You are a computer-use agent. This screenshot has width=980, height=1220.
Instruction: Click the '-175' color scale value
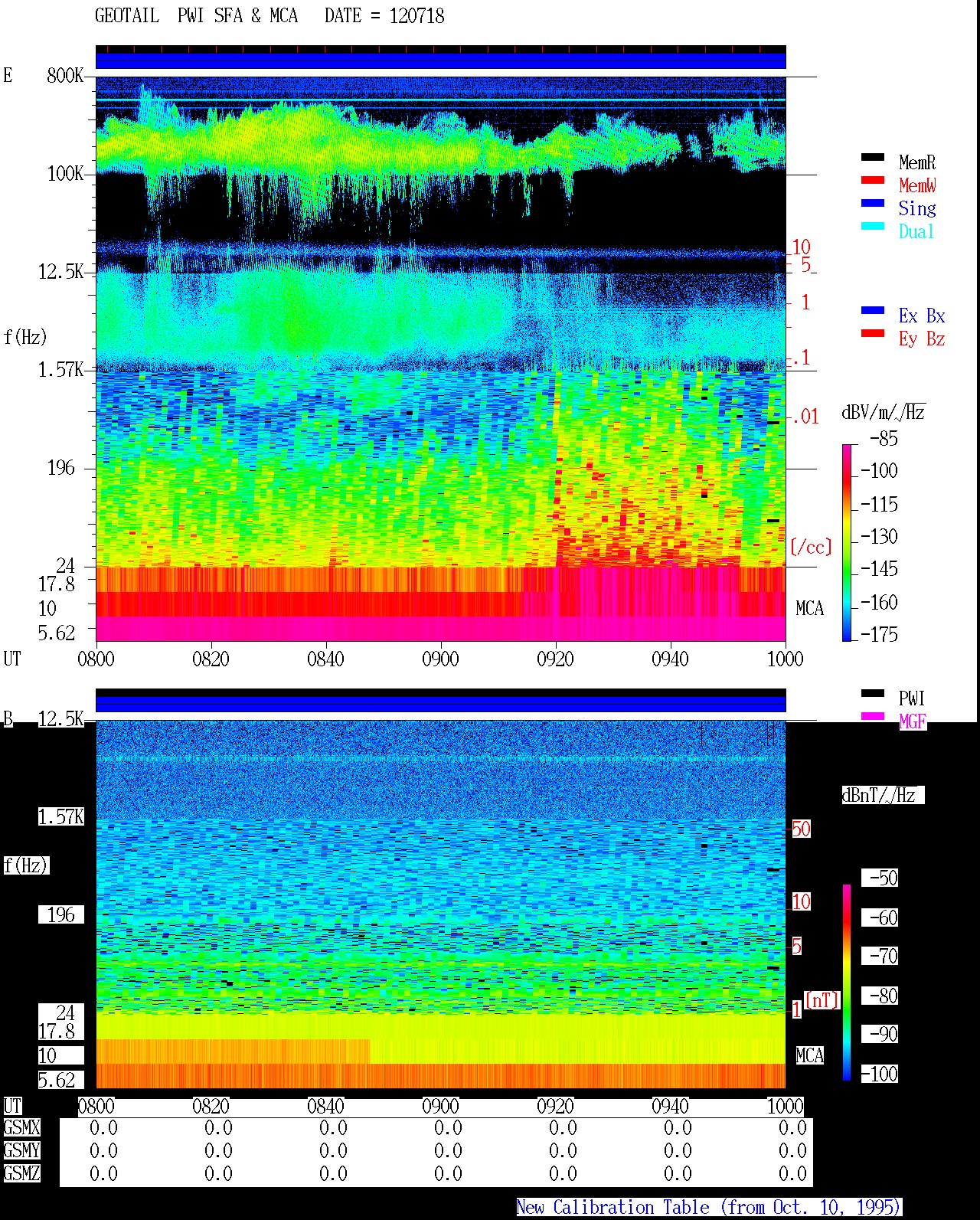[879, 634]
